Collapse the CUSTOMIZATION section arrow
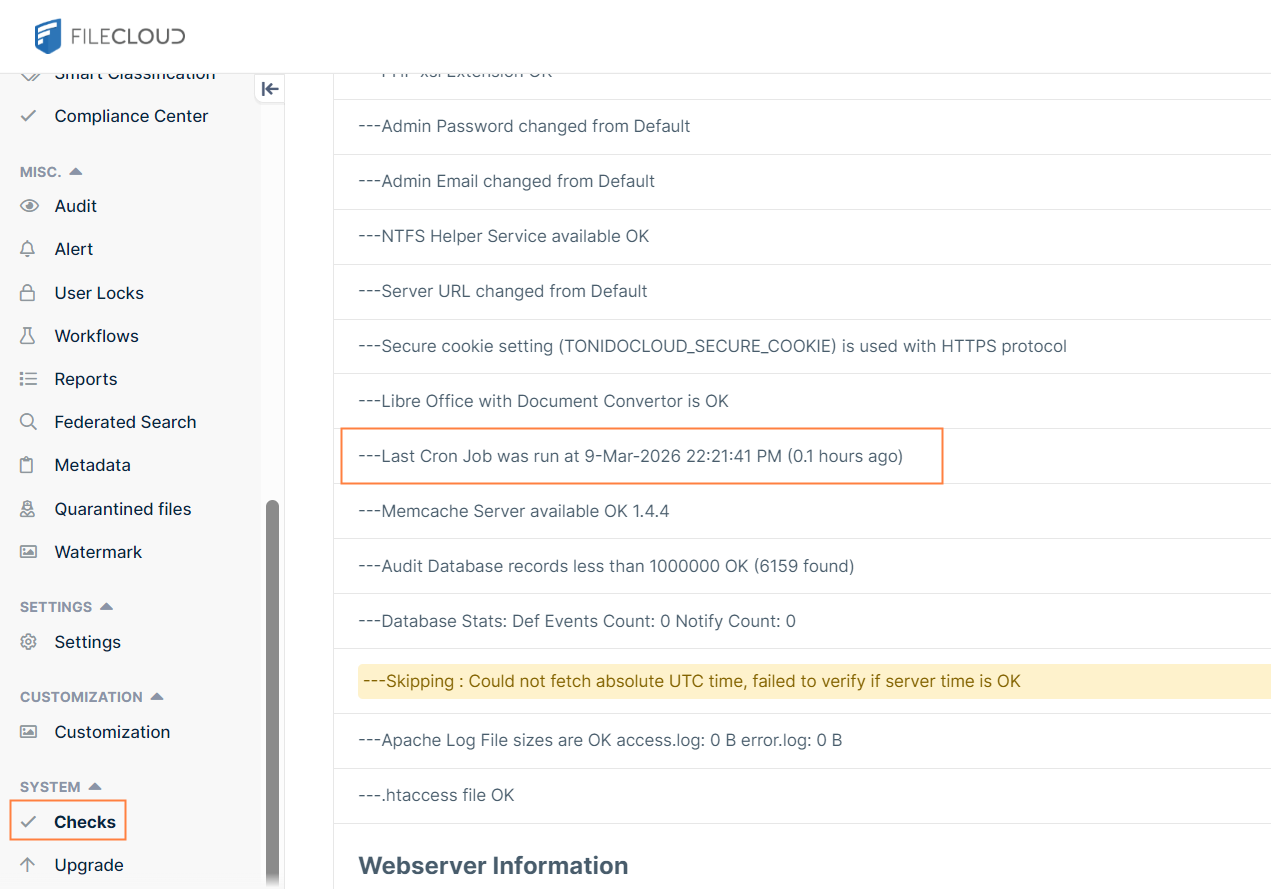This screenshot has height=889, width=1271. (157, 697)
